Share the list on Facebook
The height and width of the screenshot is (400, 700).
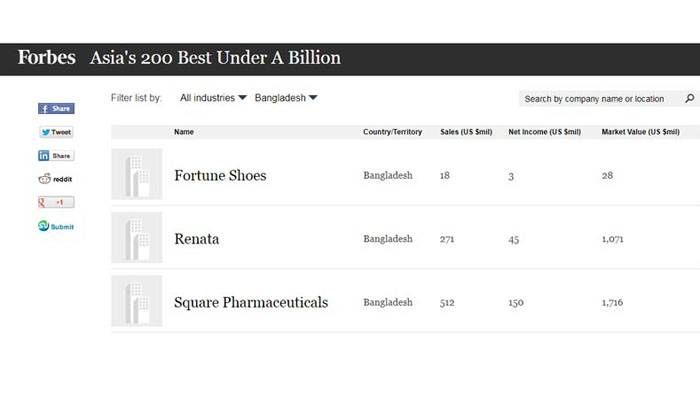click(x=56, y=108)
